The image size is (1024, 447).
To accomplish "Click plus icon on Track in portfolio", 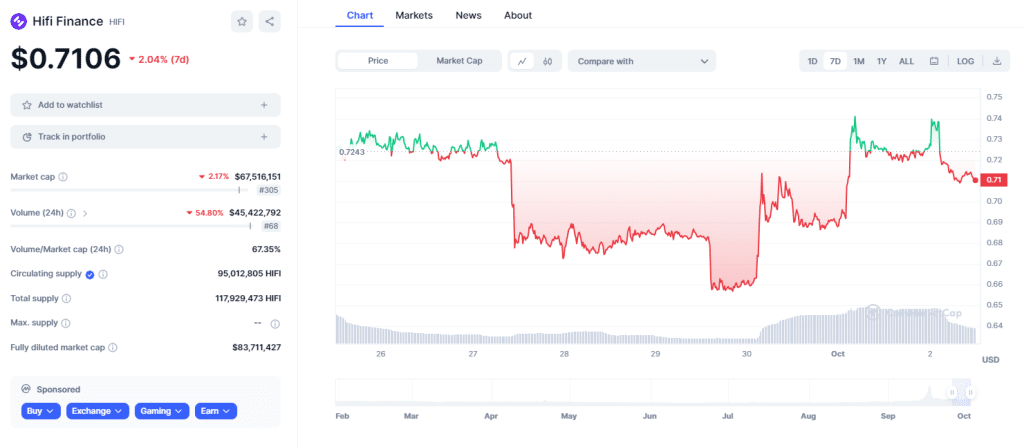I will pos(264,137).
